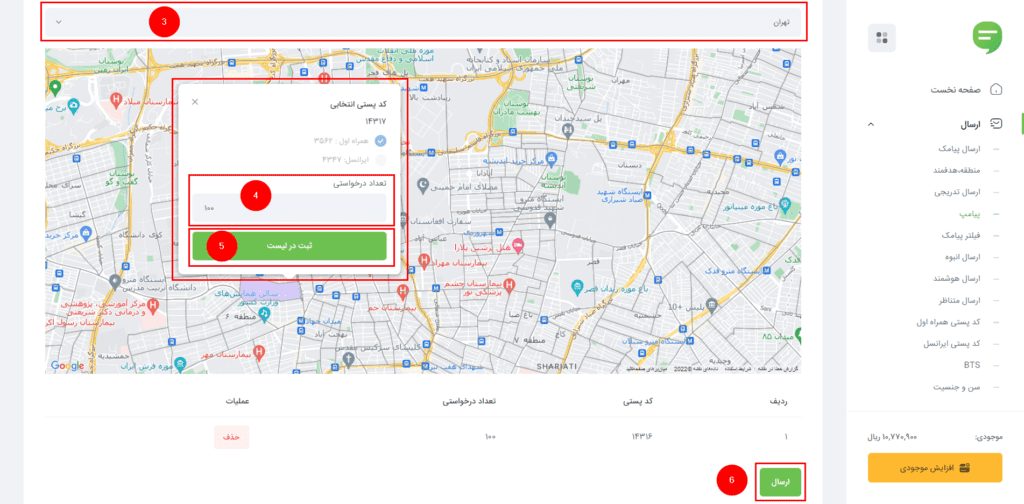
Task: Open ارسال پیامک in the sidebar
Action: (x=959, y=149)
